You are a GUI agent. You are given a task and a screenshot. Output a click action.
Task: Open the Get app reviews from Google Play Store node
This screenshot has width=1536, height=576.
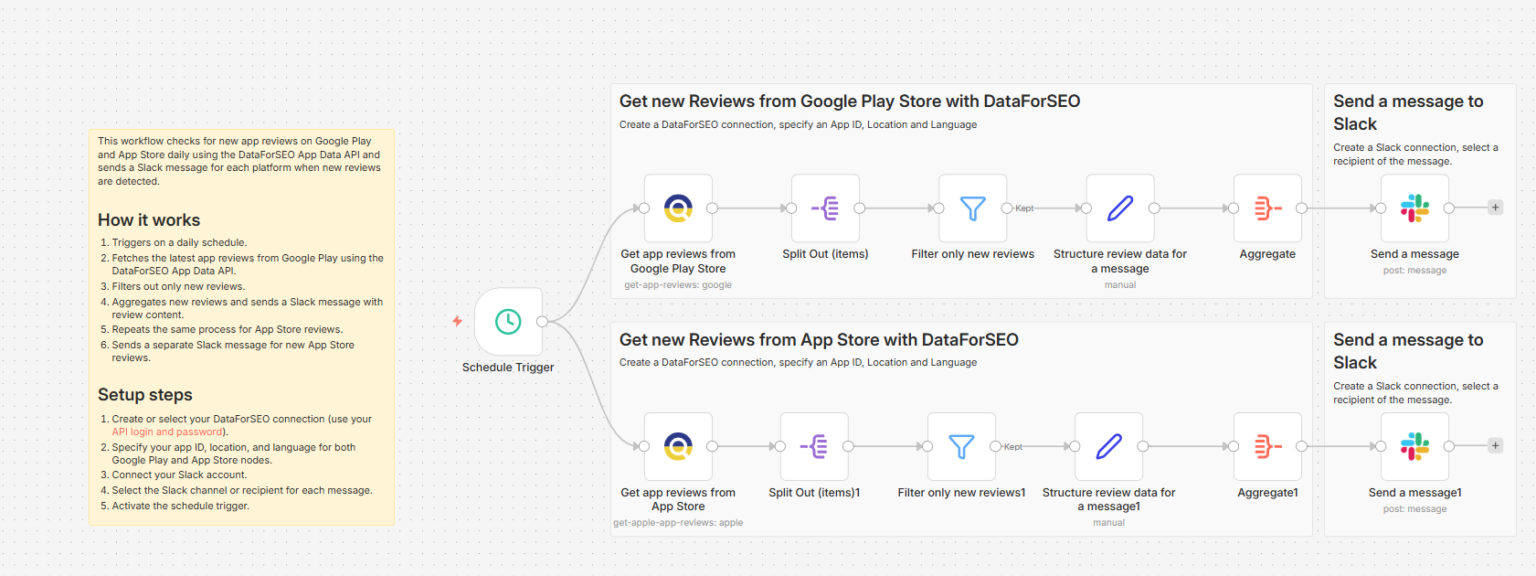coord(678,208)
